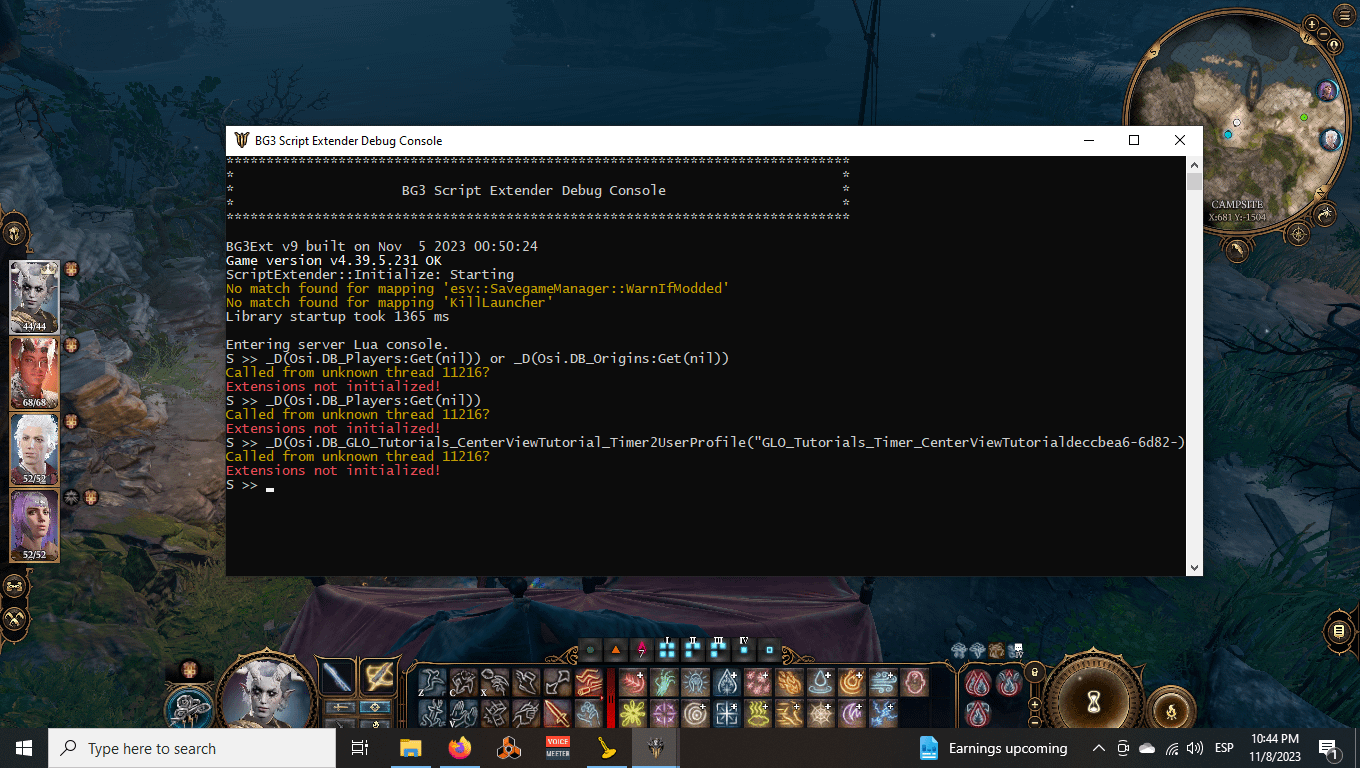This screenshot has width=1360, height=768.
Task: Click the console scrollbar up arrow
Action: point(1194,164)
